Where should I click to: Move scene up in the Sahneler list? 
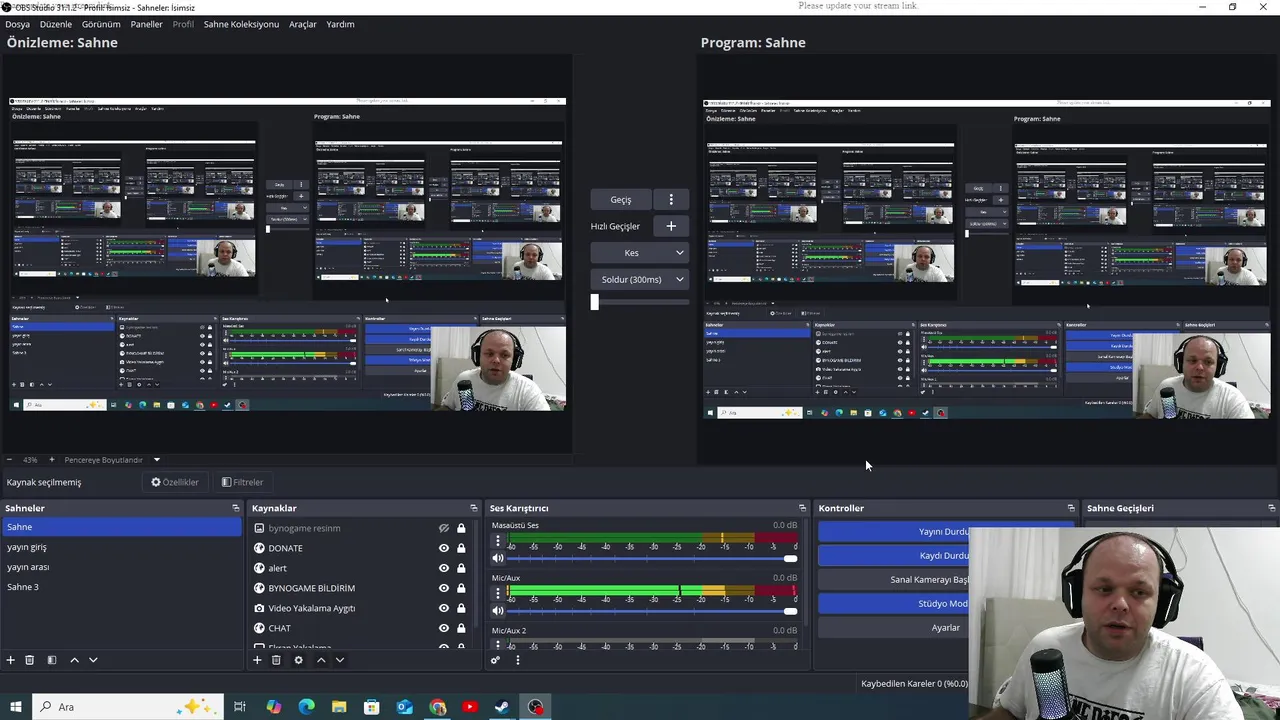[74, 660]
